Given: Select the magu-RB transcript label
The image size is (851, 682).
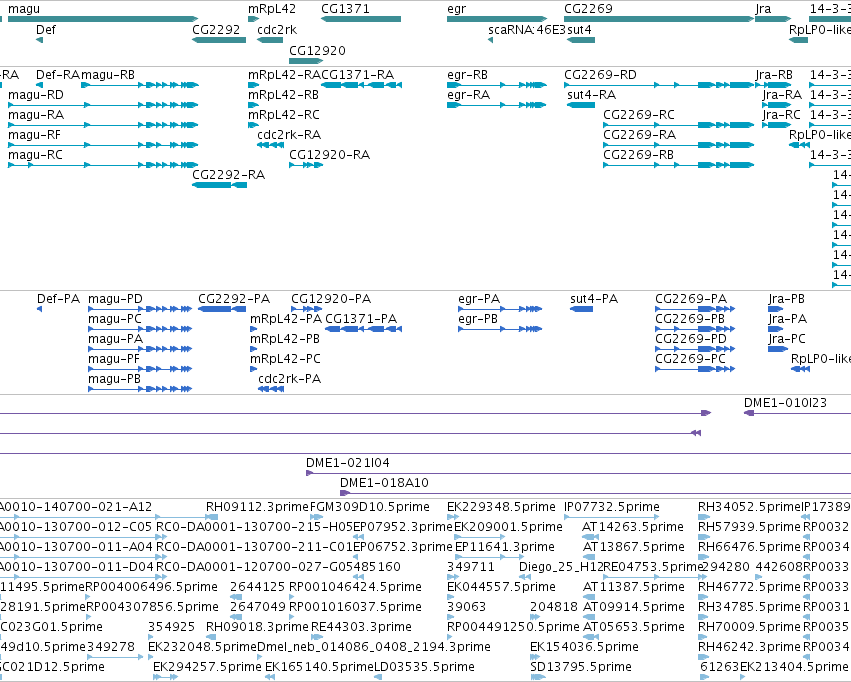Looking at the screenshot, I should 108,75.
